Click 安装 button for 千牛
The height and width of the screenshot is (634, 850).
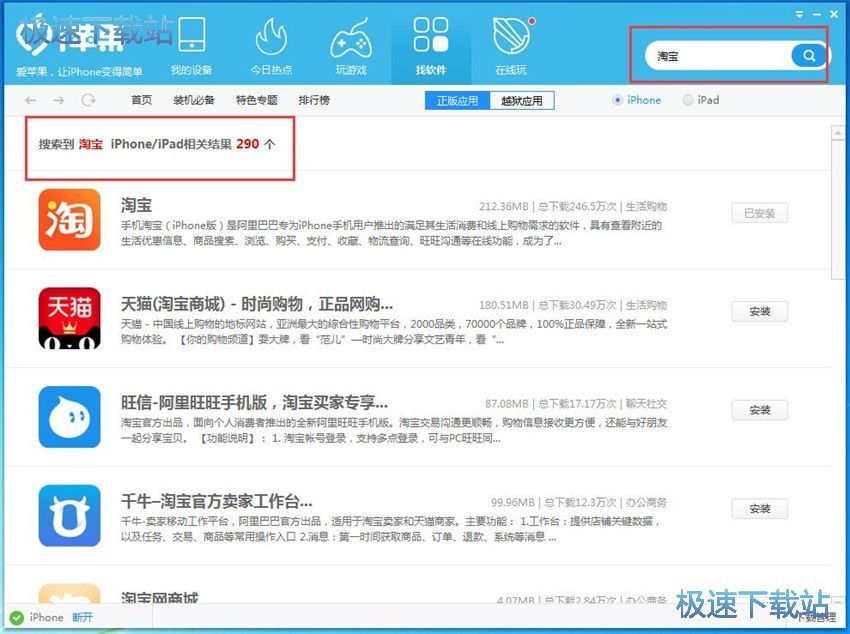pos(759,509)
